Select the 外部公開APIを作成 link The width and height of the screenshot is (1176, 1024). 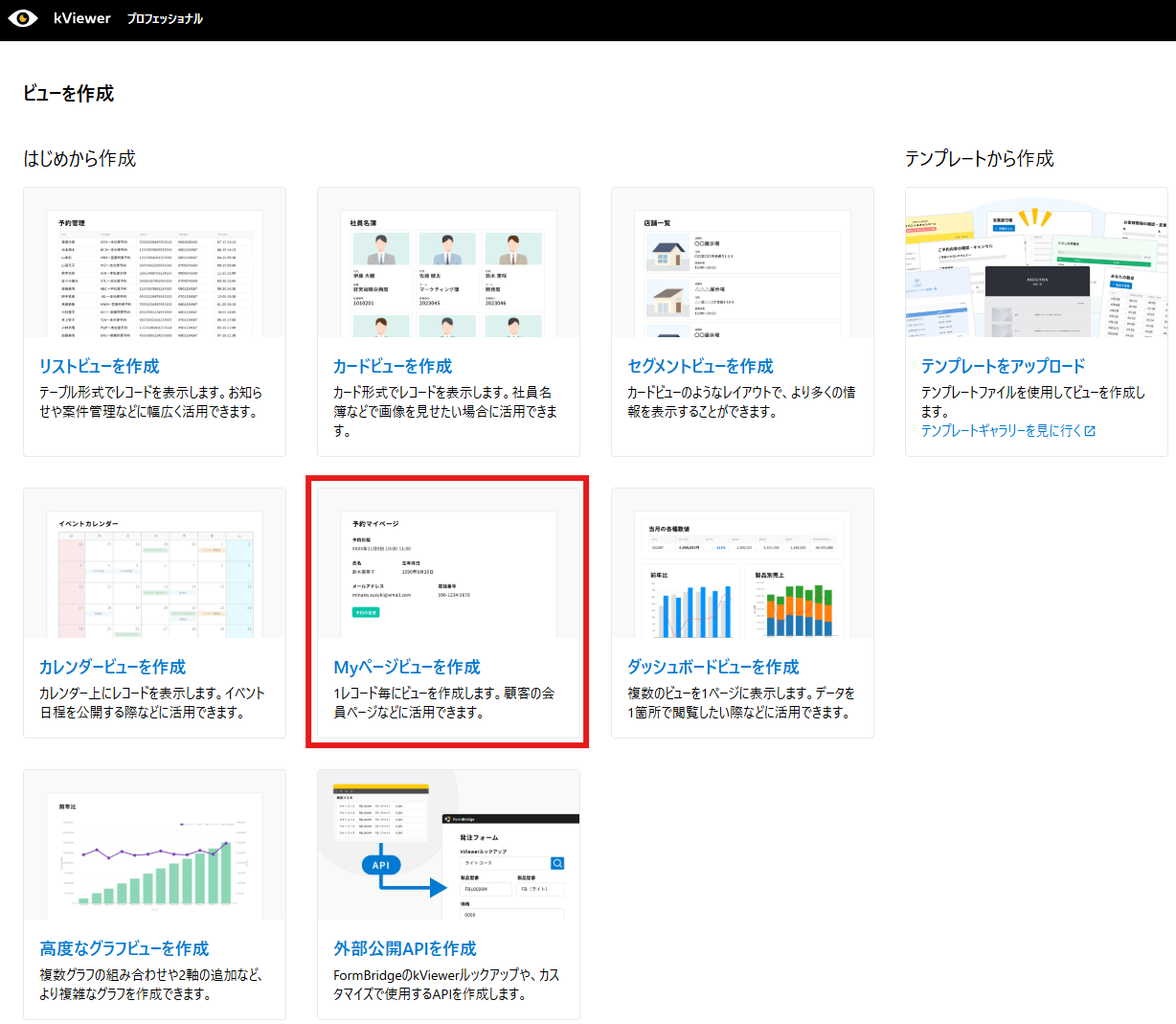coord(404,948)
